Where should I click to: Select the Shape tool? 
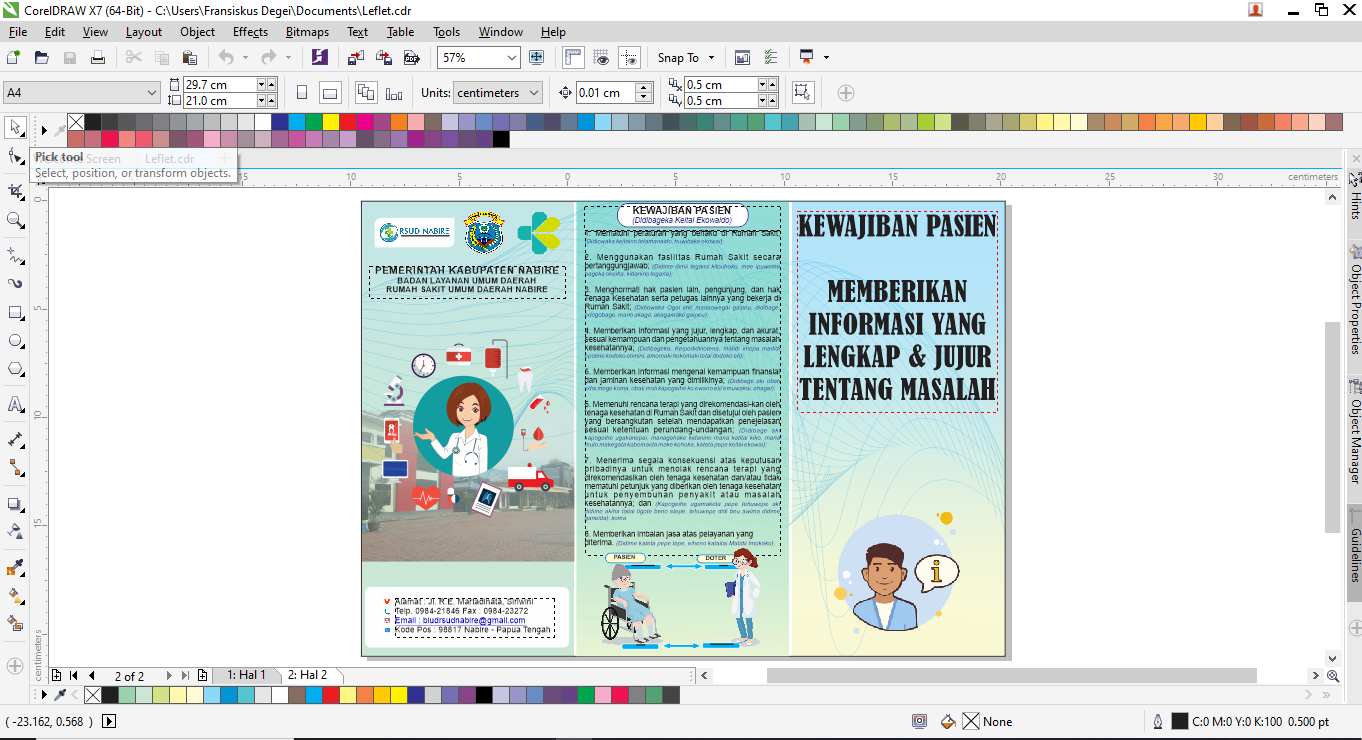(15, 157)
